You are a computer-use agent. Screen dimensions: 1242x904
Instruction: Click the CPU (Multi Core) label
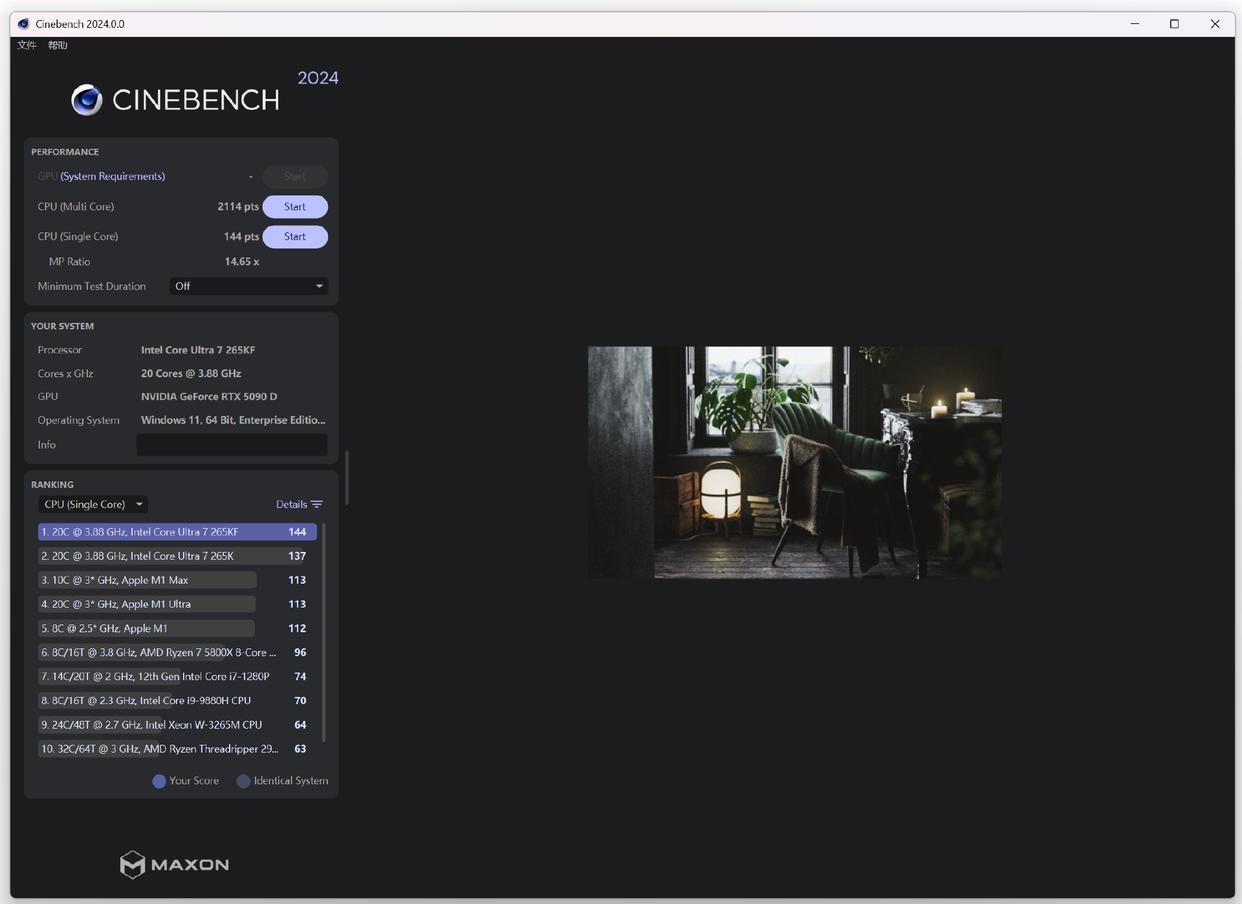tap(76, 207)
